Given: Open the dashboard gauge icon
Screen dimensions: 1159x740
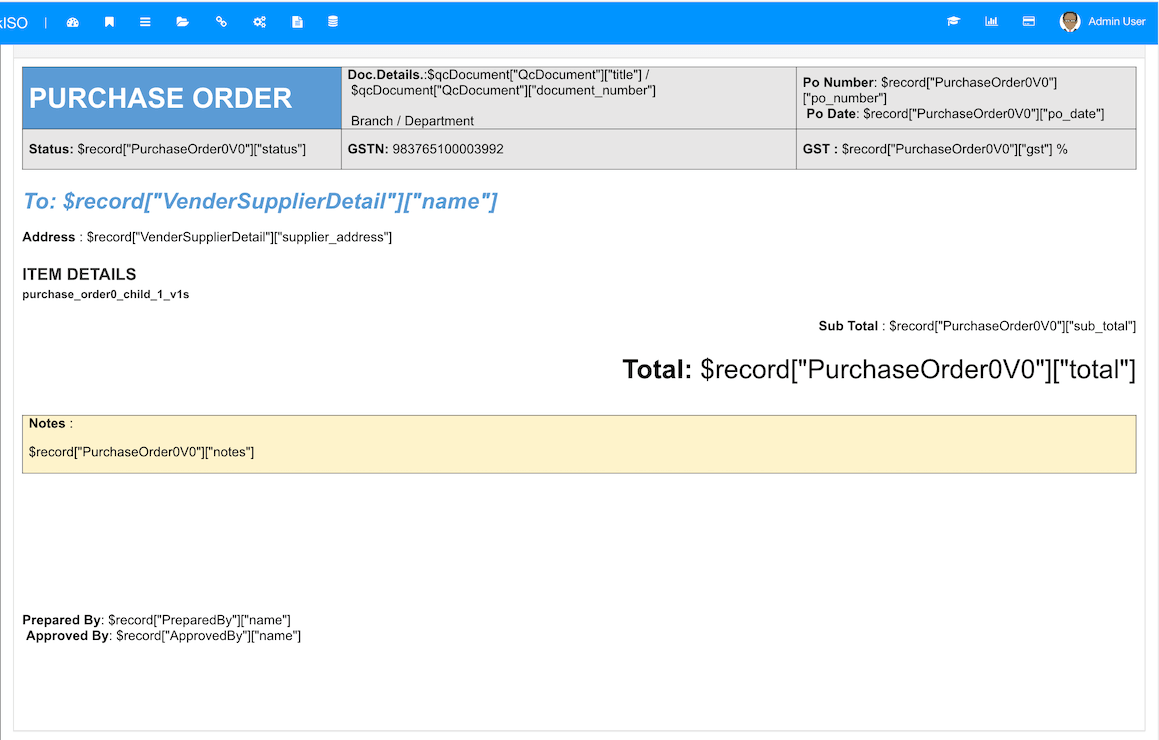Looking at the screenshot, I should click(x=72, y=22).
